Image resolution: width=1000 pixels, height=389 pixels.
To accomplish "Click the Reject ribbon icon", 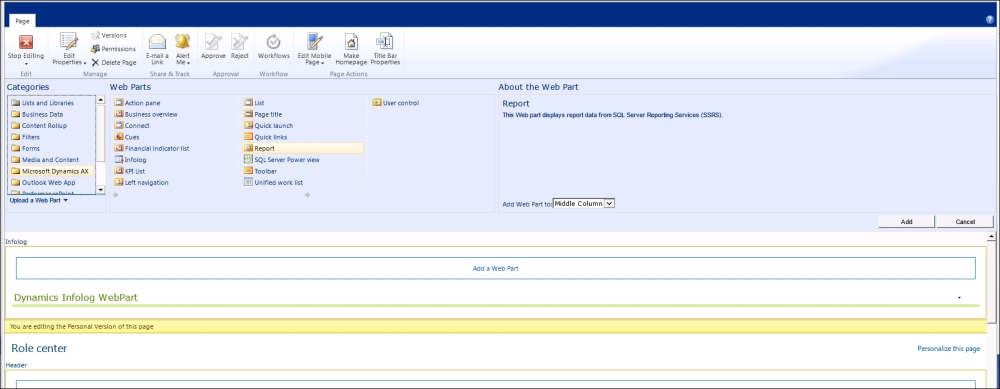I will 239,41.
